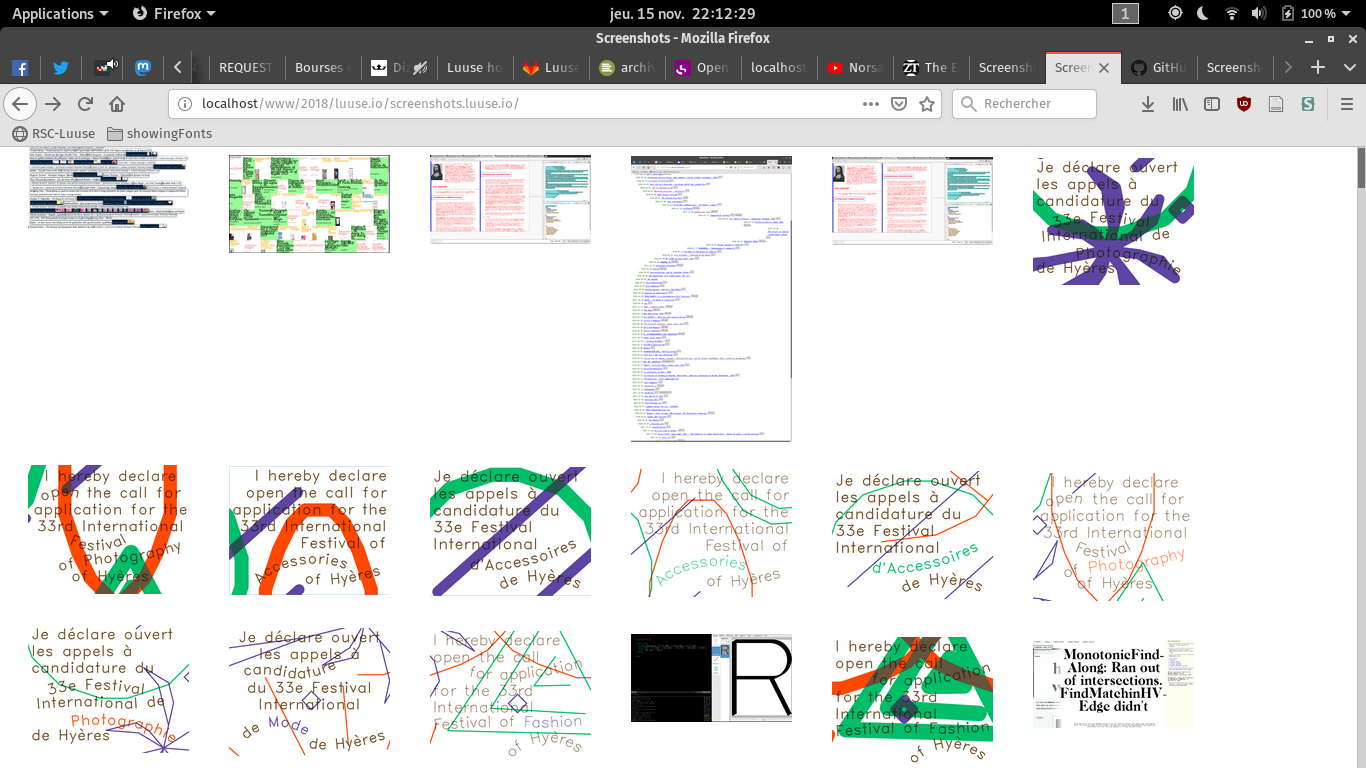
Task: Click the pinned Twitter tab
Action: point(61,68)
